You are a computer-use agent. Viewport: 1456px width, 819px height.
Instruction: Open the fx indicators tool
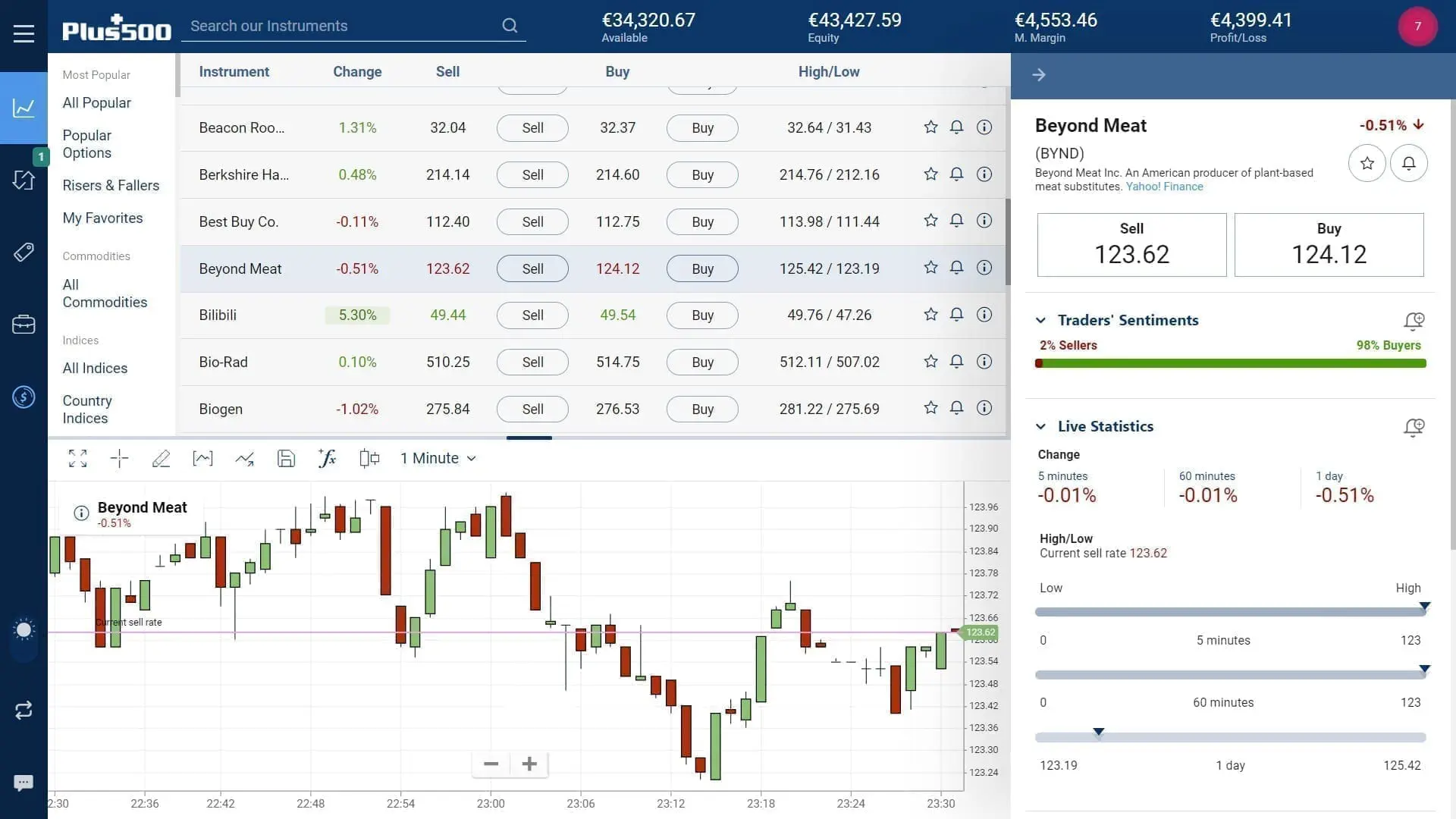pos(327,458)
